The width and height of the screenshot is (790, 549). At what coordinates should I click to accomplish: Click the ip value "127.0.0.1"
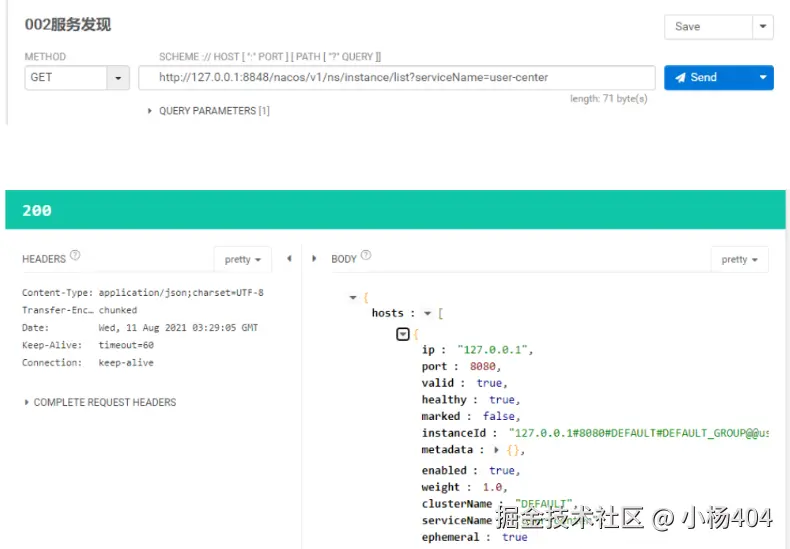(x=493, y=350)
